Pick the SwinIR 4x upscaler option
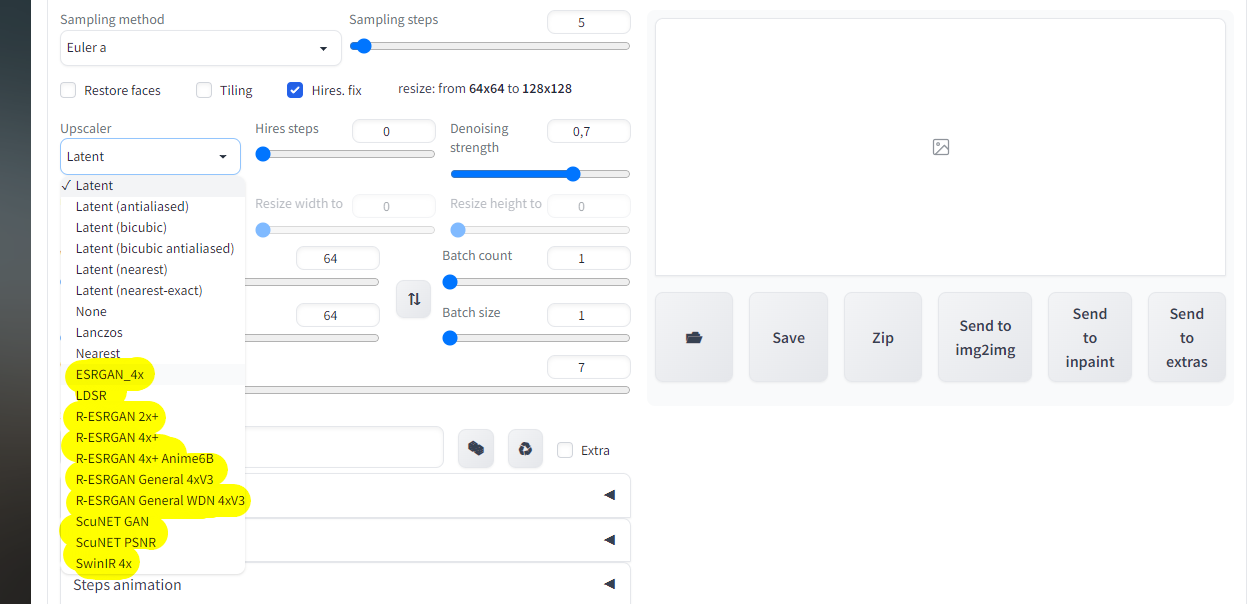Screen dimensions: 1247x604 coord(104,563)
